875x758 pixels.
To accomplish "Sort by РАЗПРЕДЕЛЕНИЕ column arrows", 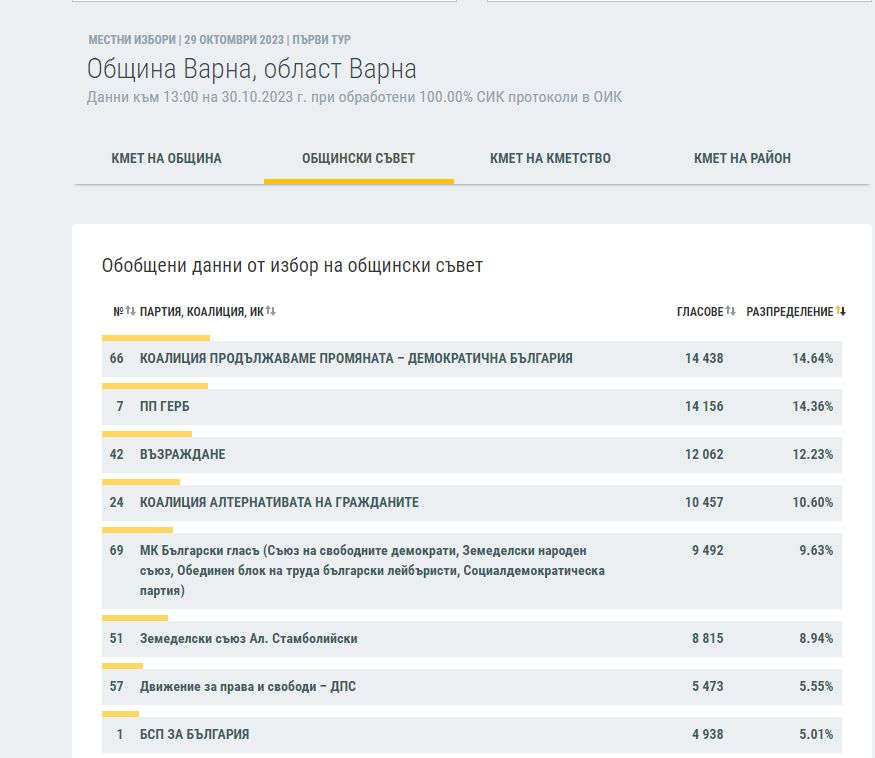I will 840,311.
